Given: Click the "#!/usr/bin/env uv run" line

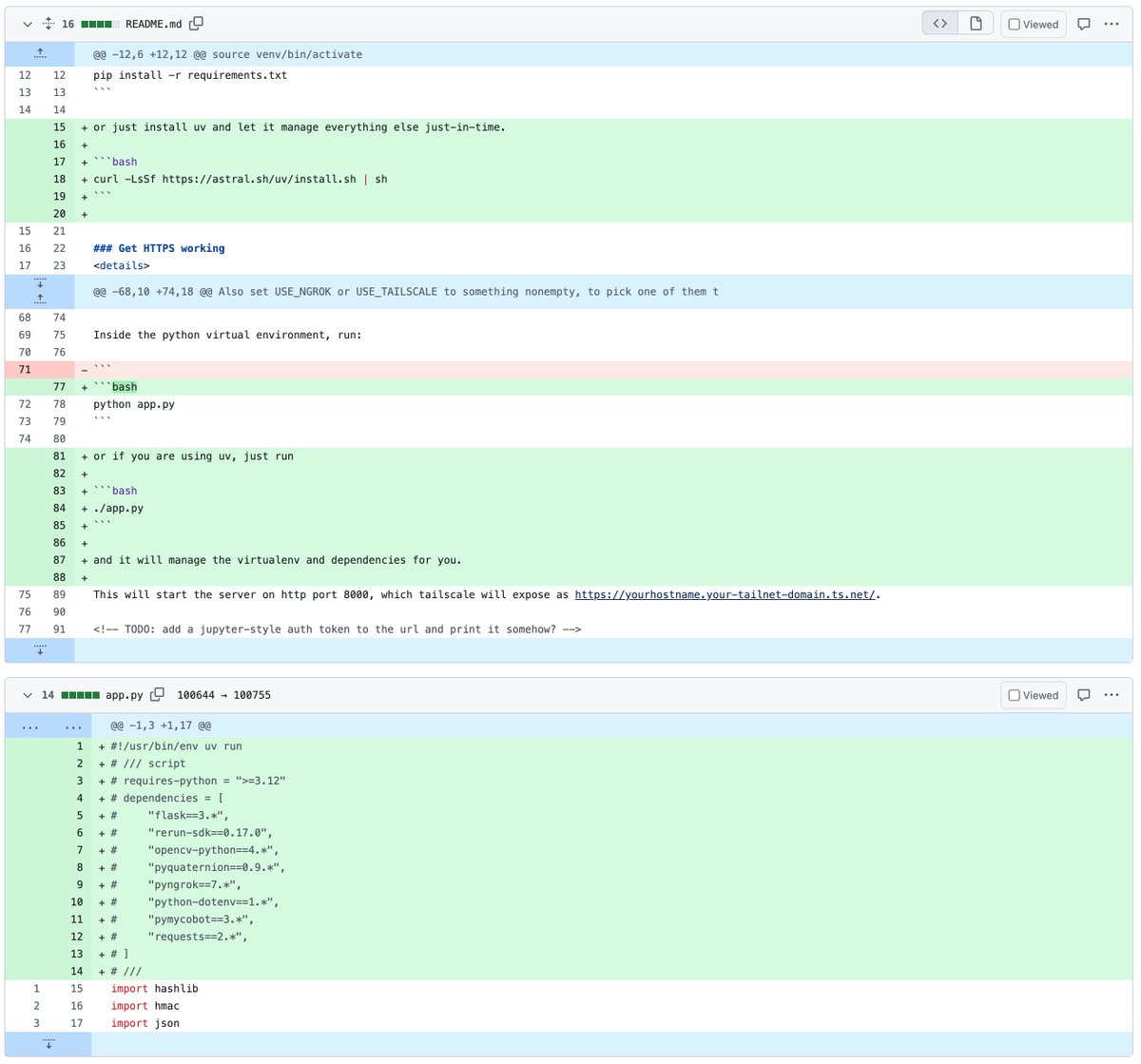Looking at the screenshot, I should [x=177, y=746].
